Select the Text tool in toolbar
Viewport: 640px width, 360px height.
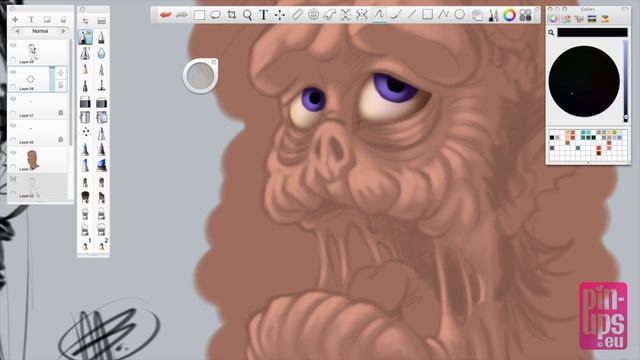click(x=263, y=15)
